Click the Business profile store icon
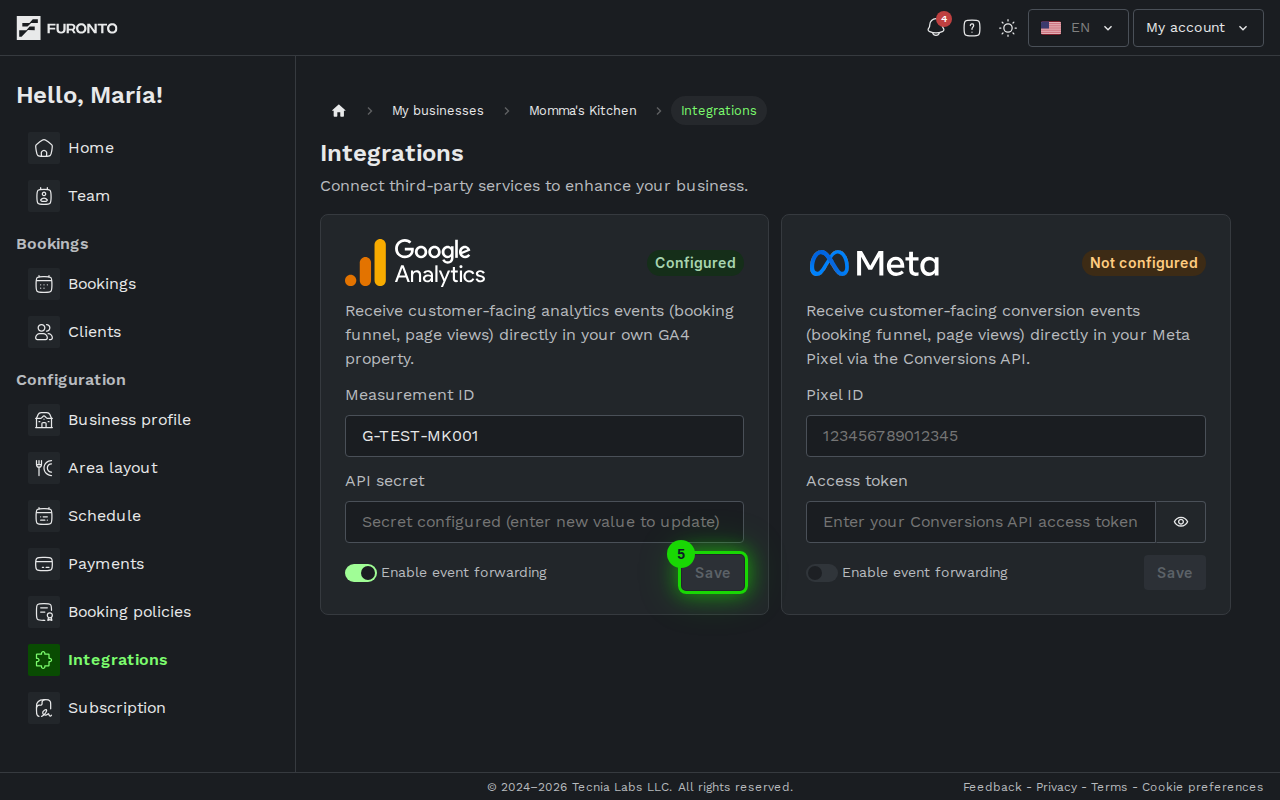Viewport: 1280px width, 800px height. pyautogui.click(x=44, y=420)
